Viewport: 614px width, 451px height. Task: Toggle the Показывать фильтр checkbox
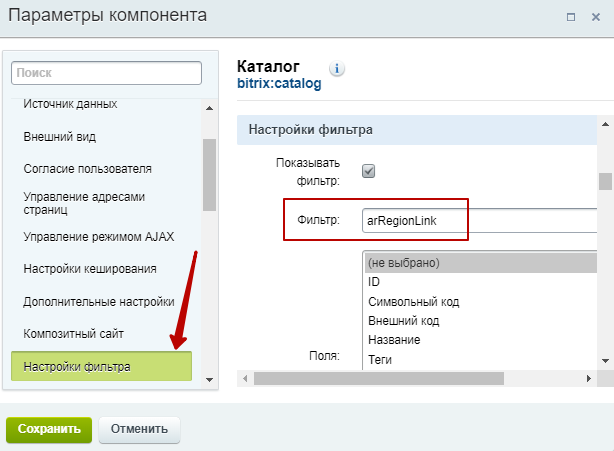tap(368, 171)
